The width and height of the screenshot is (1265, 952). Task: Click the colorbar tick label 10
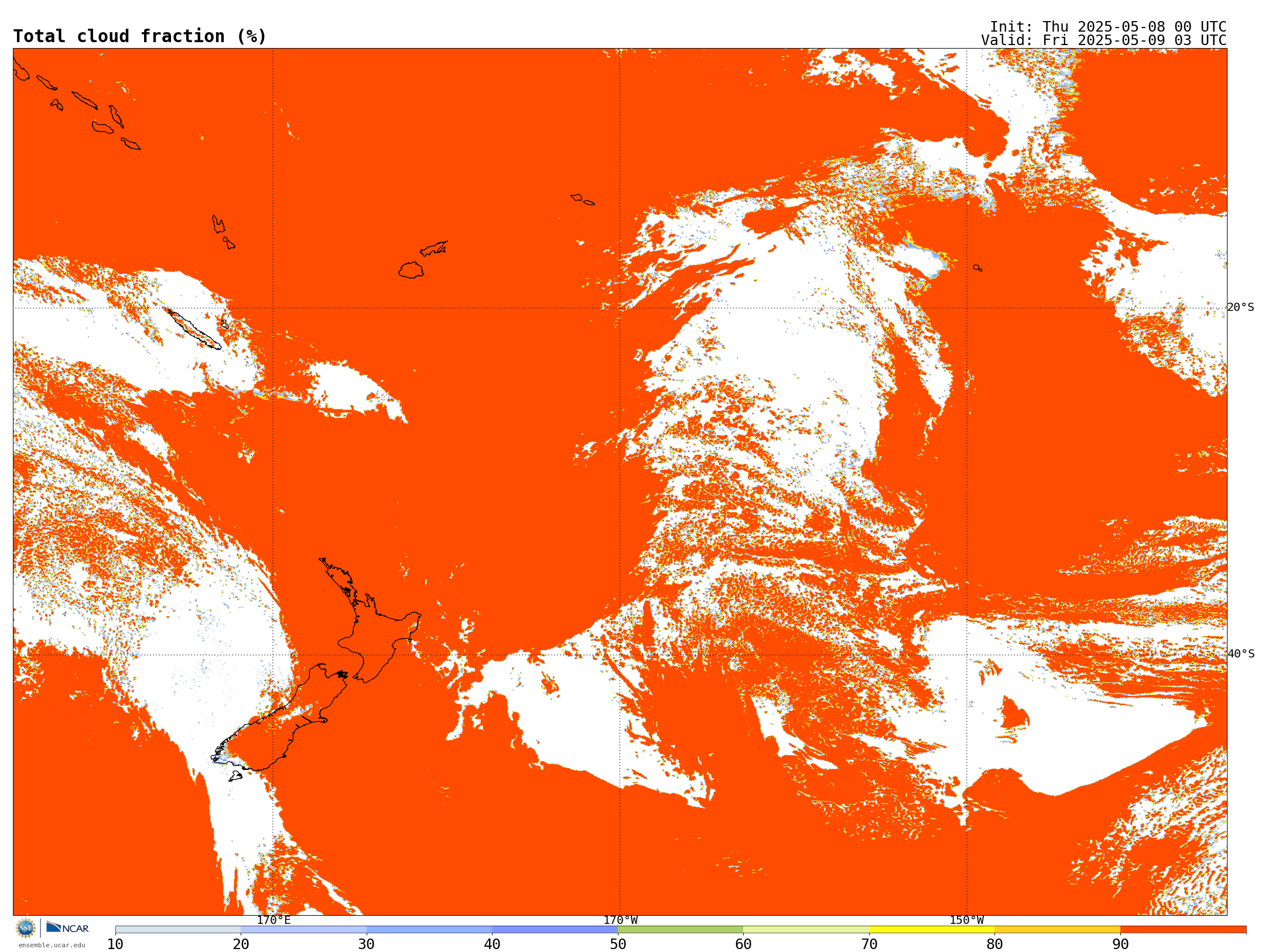pyautogui.click(x=115, y=944)
